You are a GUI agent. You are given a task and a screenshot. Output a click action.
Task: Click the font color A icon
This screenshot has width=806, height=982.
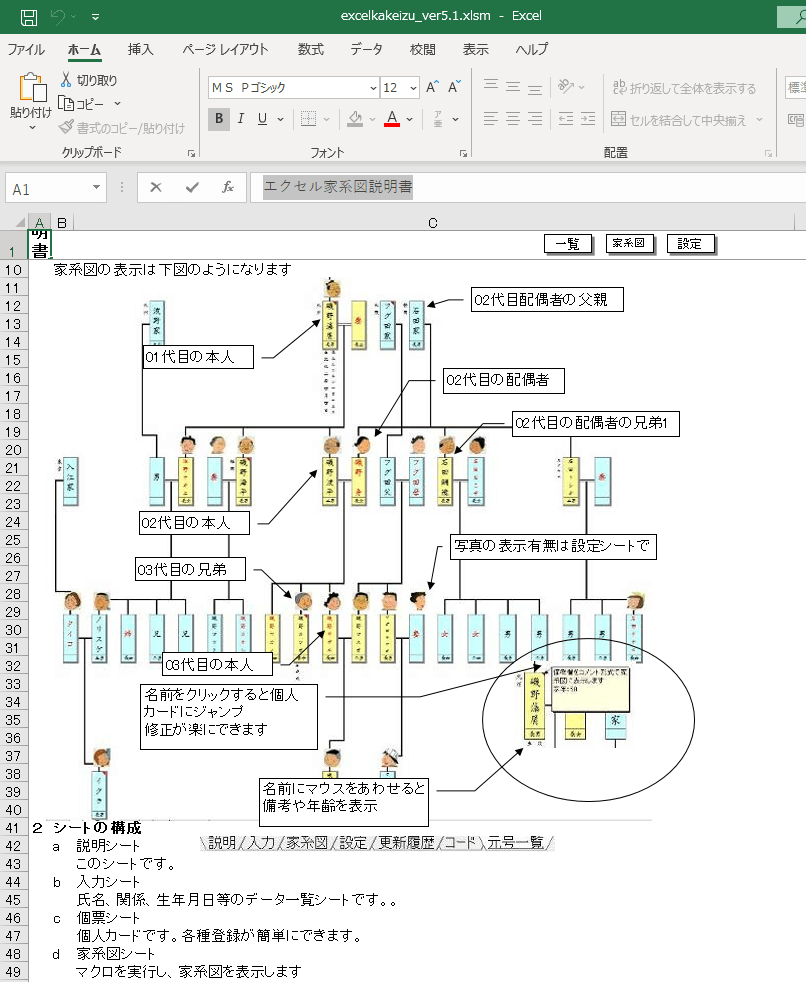tap(391, 119)
